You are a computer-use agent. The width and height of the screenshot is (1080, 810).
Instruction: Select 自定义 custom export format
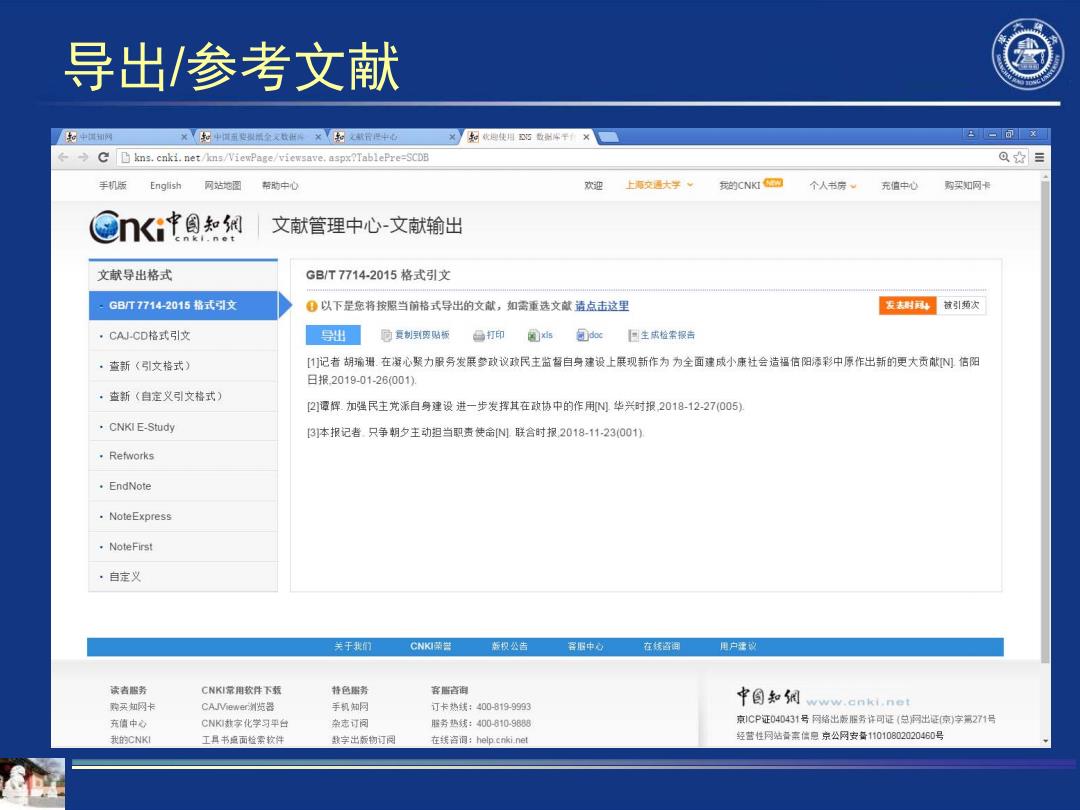pos(183,577)
